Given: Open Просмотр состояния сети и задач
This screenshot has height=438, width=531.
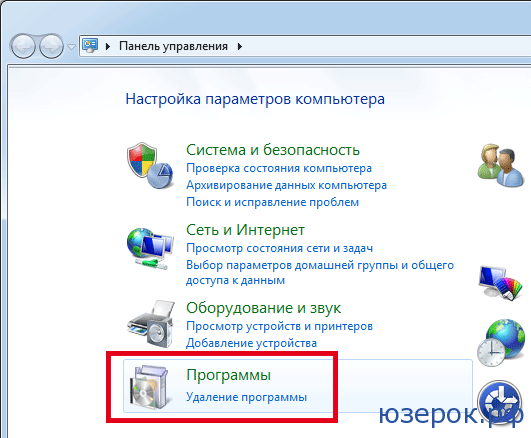Looking at the screenshot, I should point(280,248).
